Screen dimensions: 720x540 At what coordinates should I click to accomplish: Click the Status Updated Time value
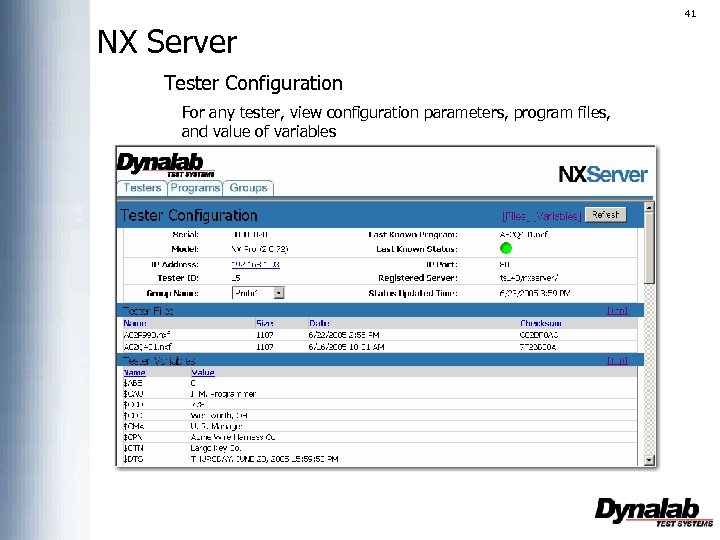(x=534, y=293)
